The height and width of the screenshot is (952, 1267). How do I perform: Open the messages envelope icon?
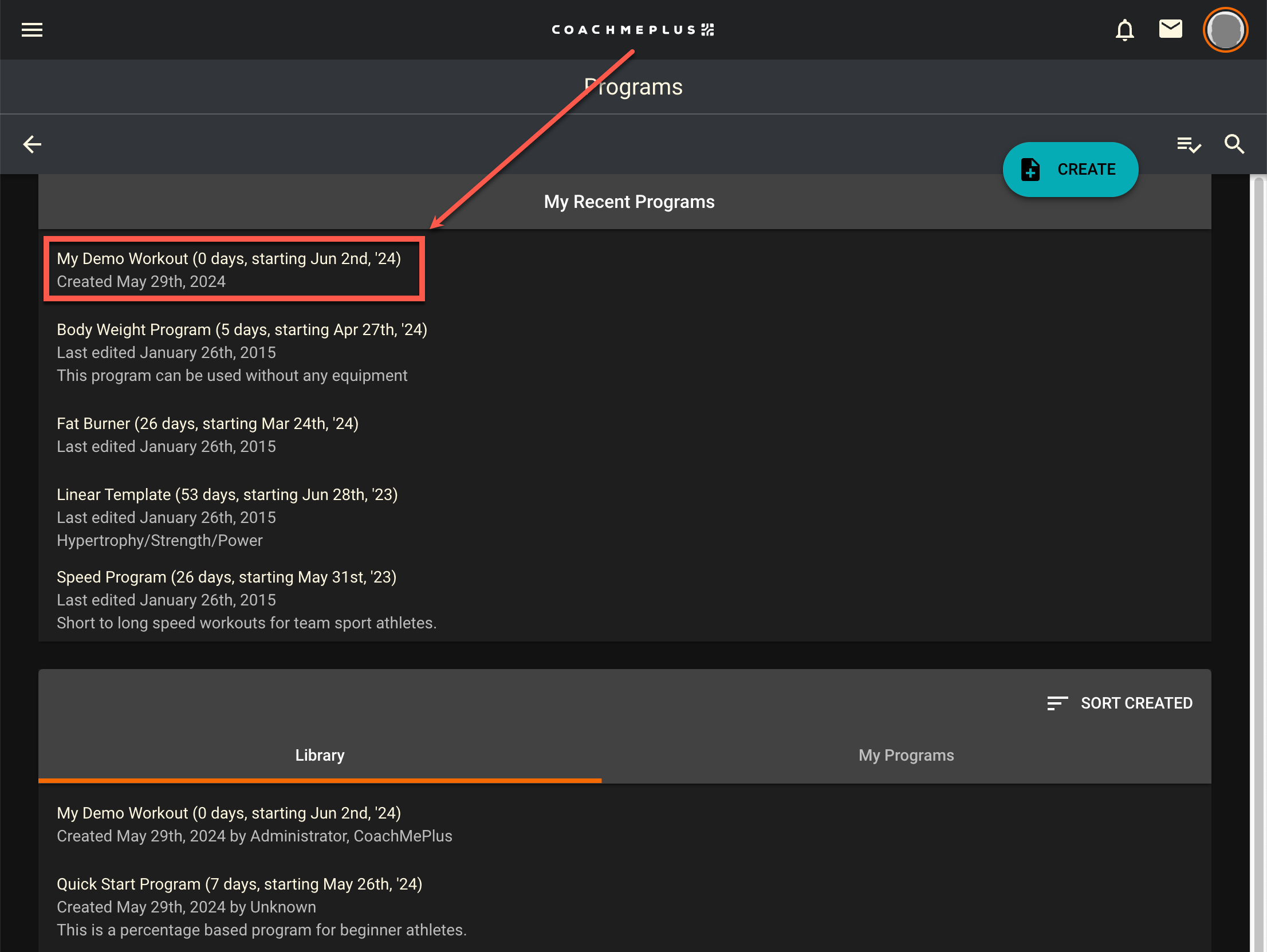pyautogui.click(x=1170, y=29)
